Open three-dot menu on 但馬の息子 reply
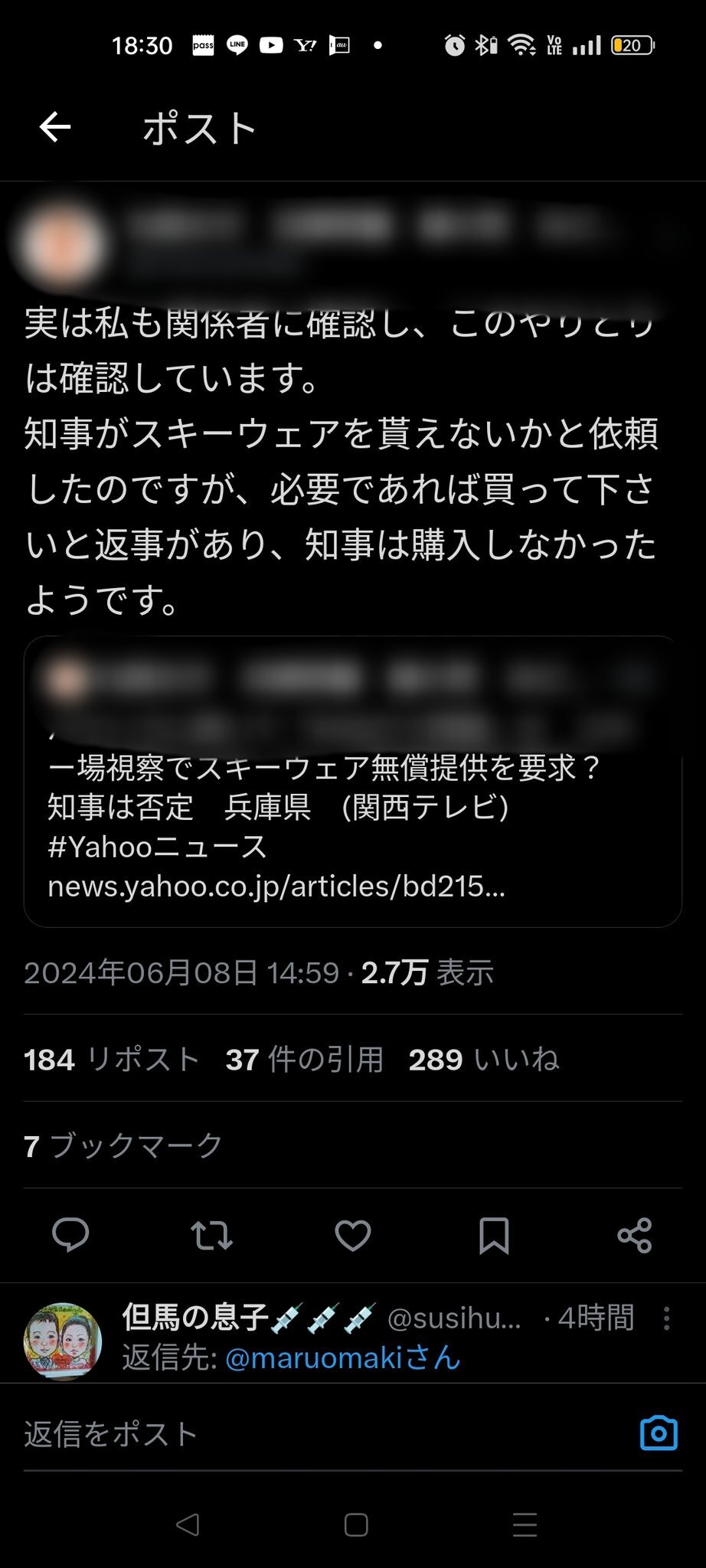The height and width of the screenshot is (1568, 706). [667, 1318]
